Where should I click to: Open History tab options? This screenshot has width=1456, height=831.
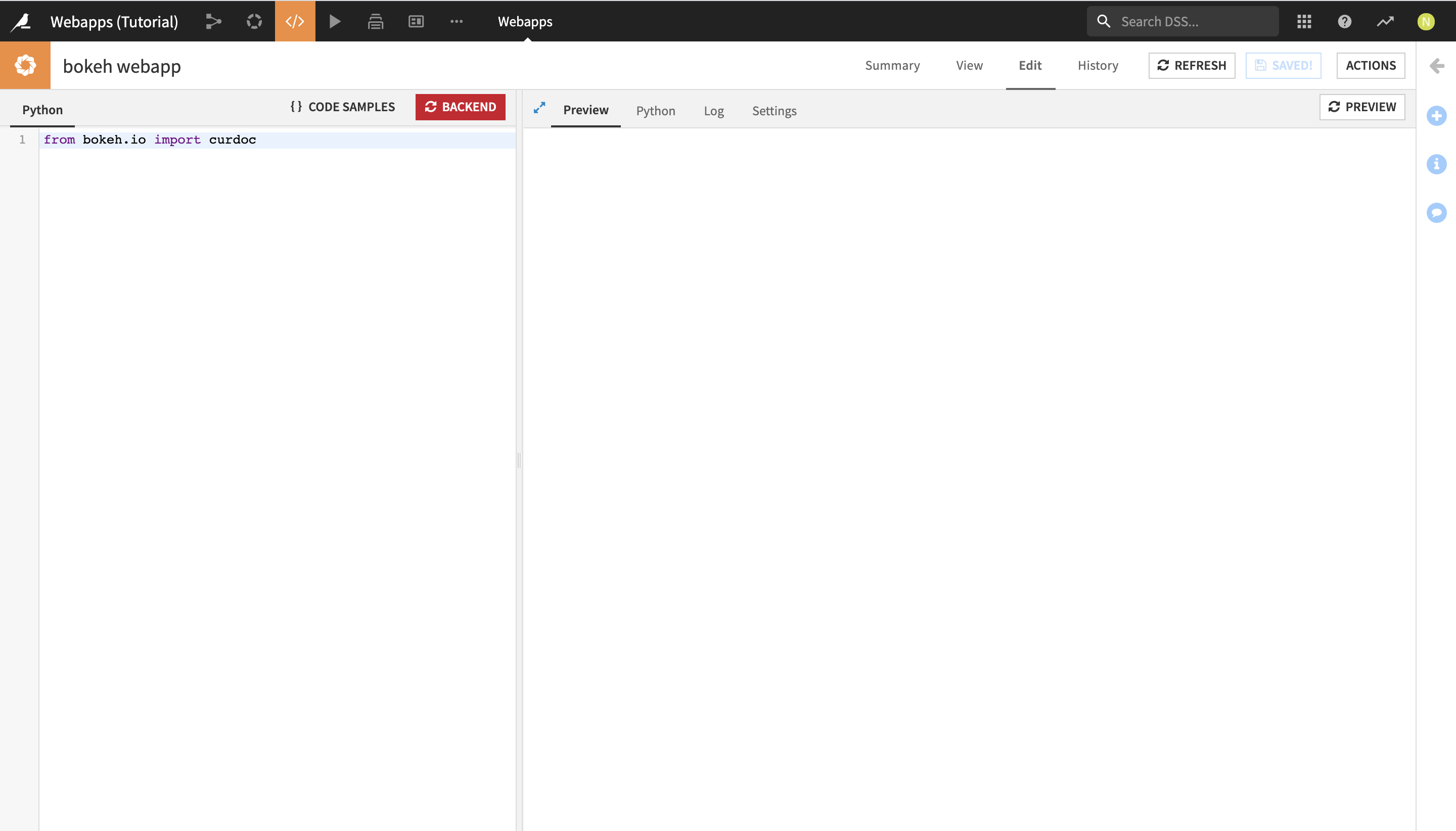(1097, 65)
